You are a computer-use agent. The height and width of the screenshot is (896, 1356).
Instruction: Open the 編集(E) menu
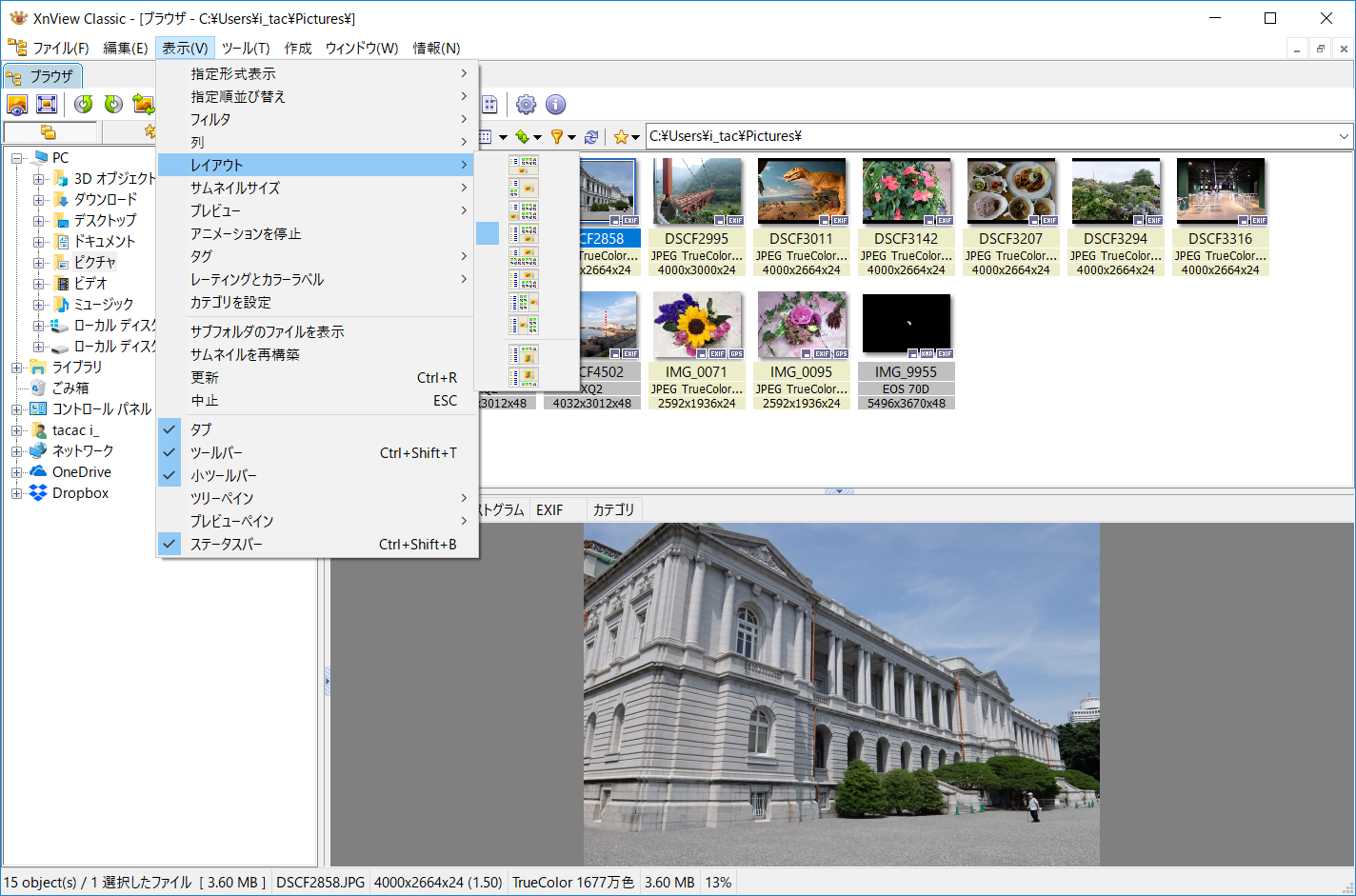pyautogui.click(x=126, y=49)
